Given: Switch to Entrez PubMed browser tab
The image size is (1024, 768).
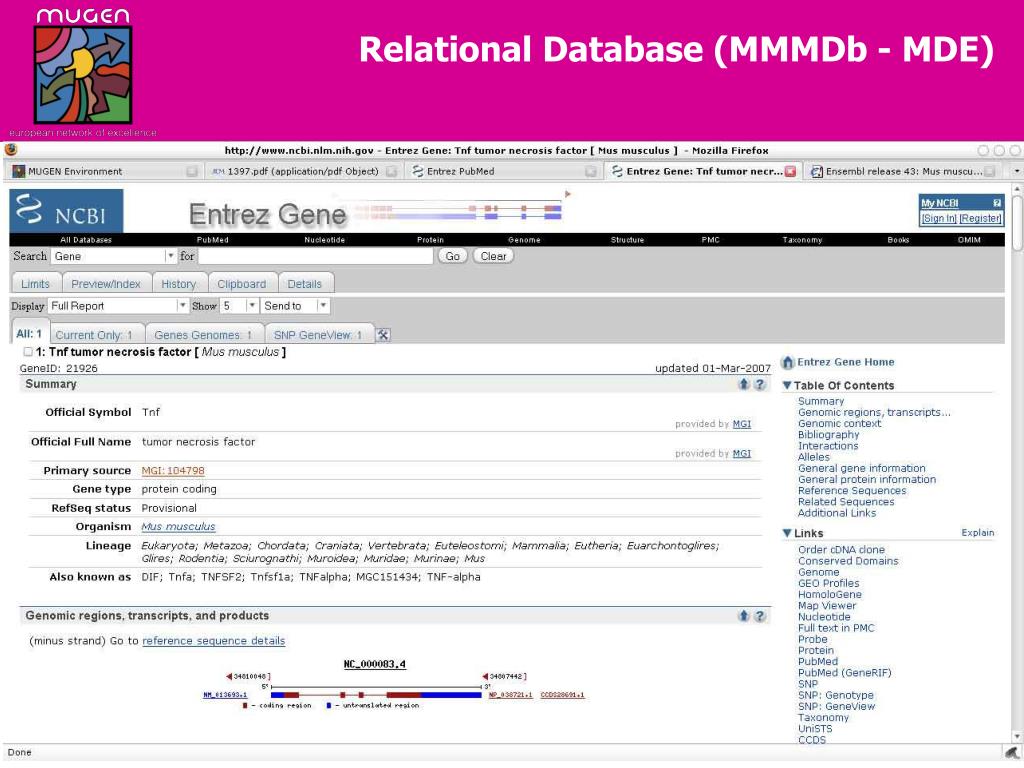Looking at the screenshot, I should [503, 171].
